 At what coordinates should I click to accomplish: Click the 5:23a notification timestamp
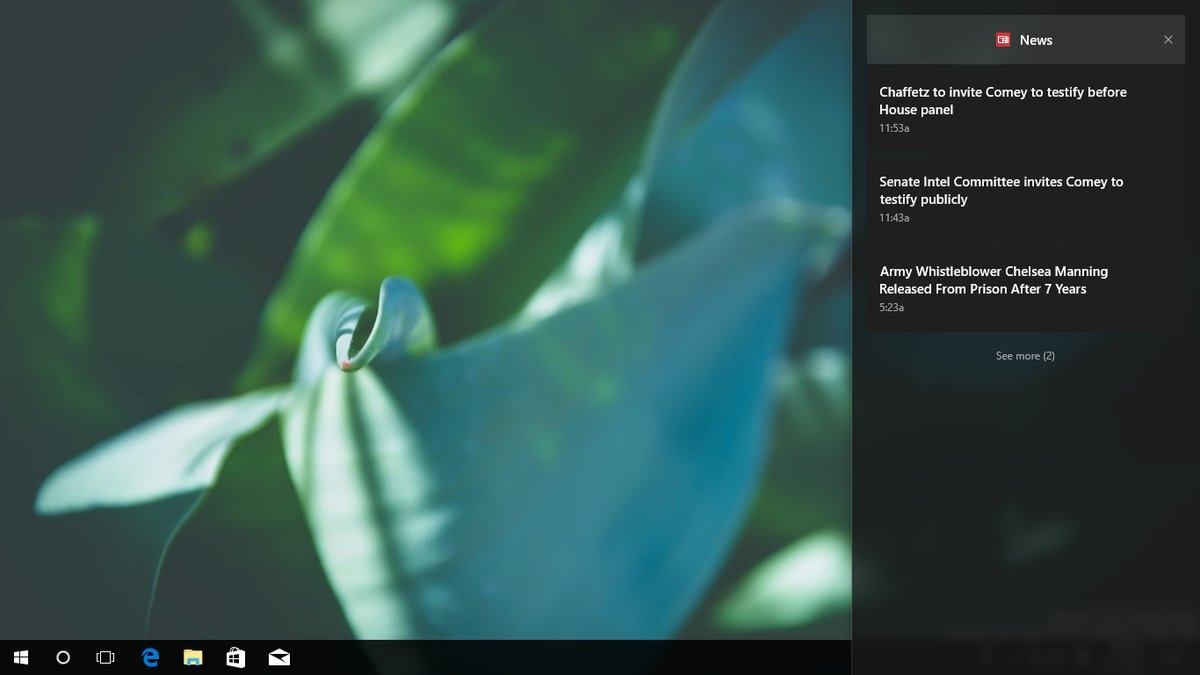point(891,307)
